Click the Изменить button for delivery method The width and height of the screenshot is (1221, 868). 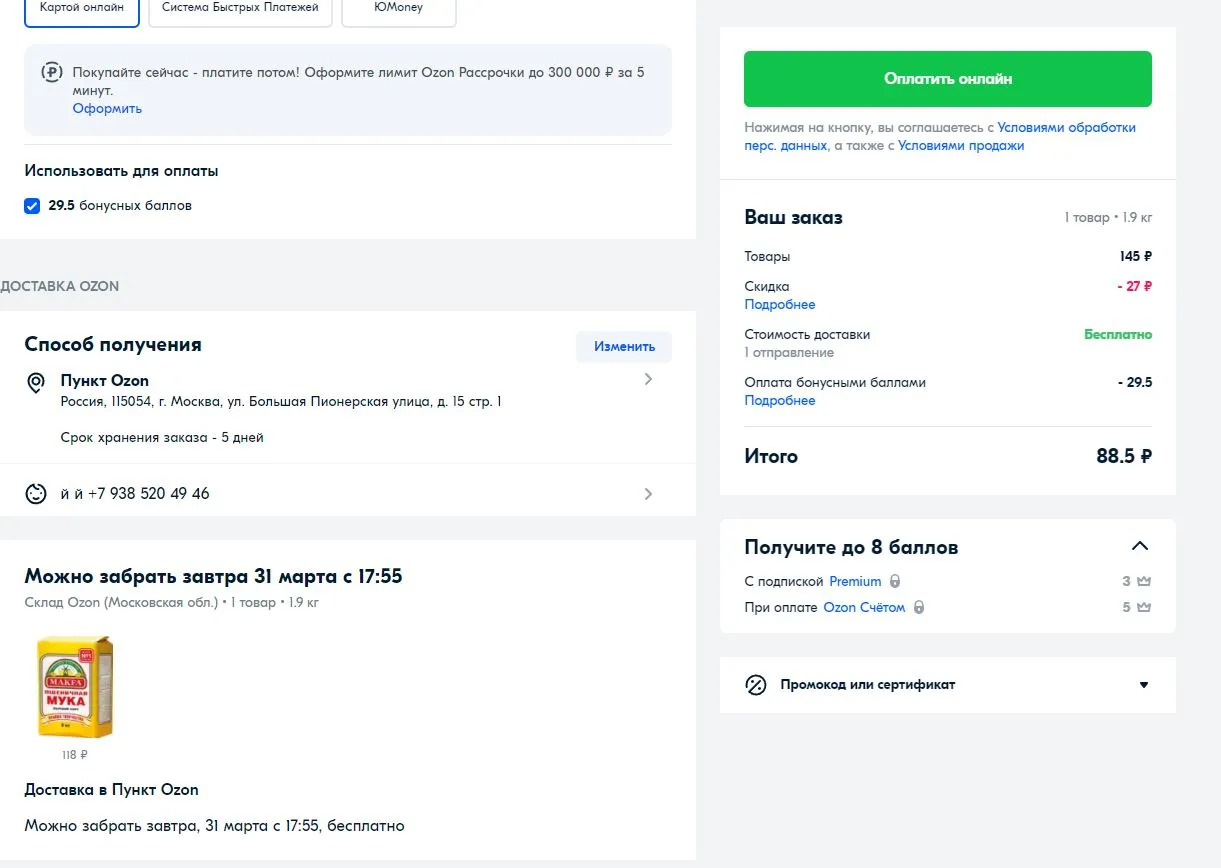pyautogui.click(x=624, y=347)
